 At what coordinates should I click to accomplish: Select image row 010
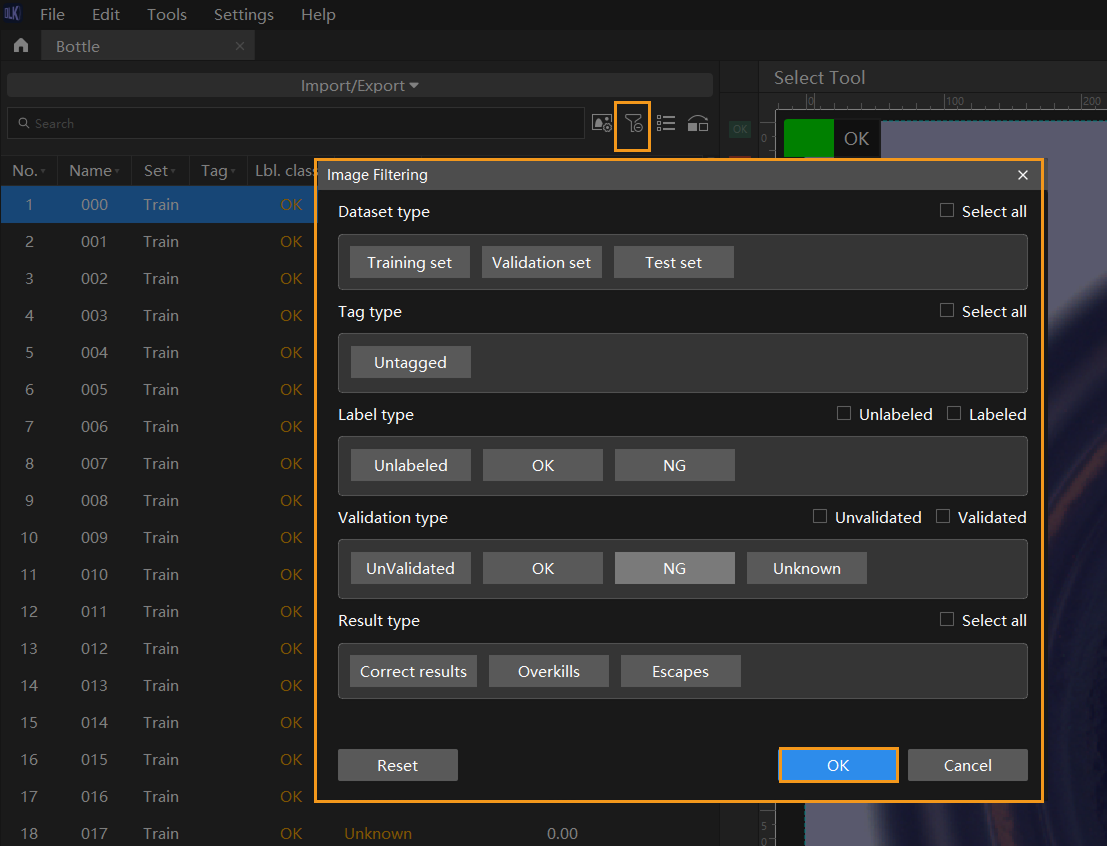tap(158, 575)
